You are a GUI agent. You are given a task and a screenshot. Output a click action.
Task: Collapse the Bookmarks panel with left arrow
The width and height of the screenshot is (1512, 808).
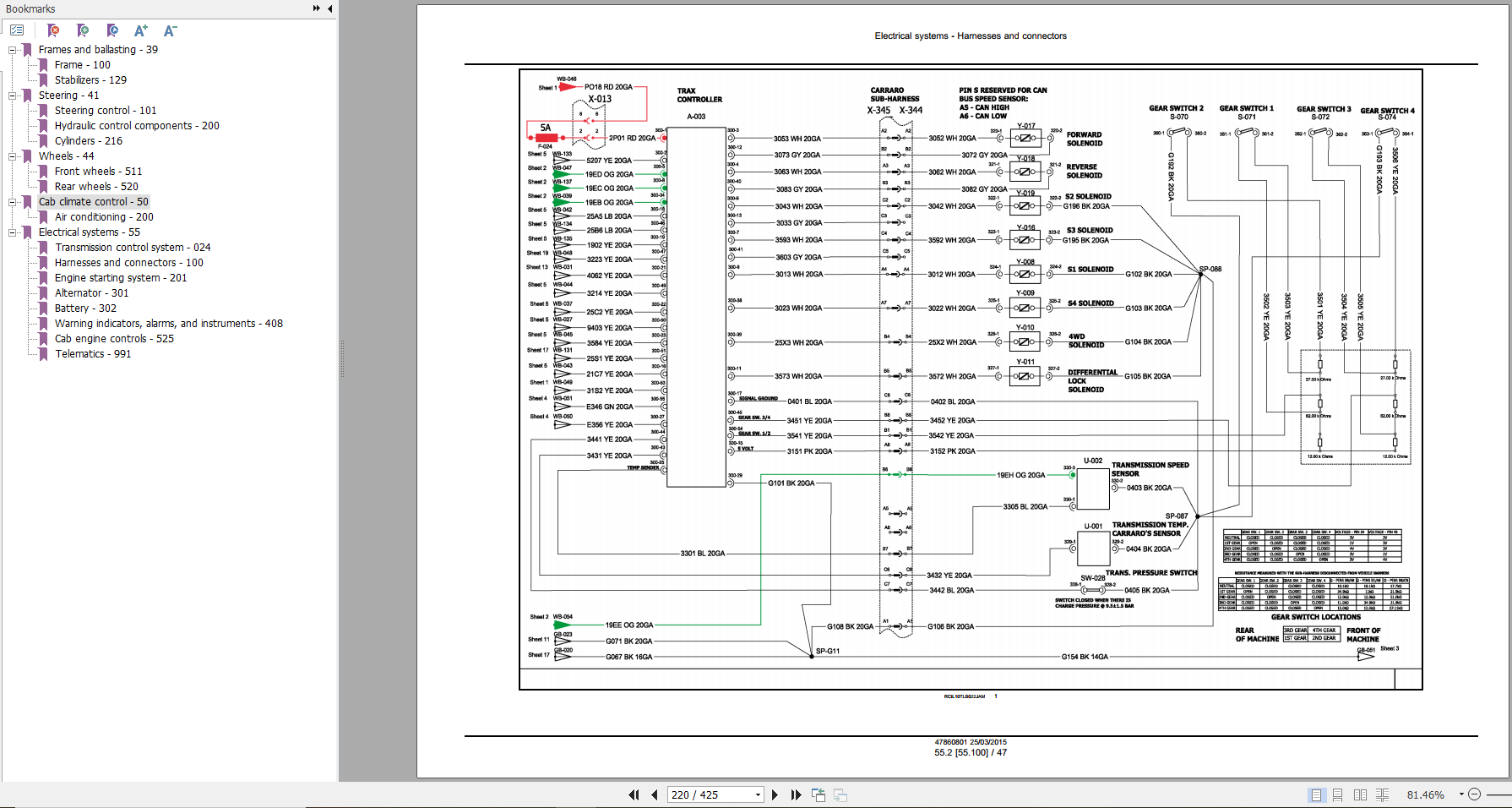tap(329, 8)
